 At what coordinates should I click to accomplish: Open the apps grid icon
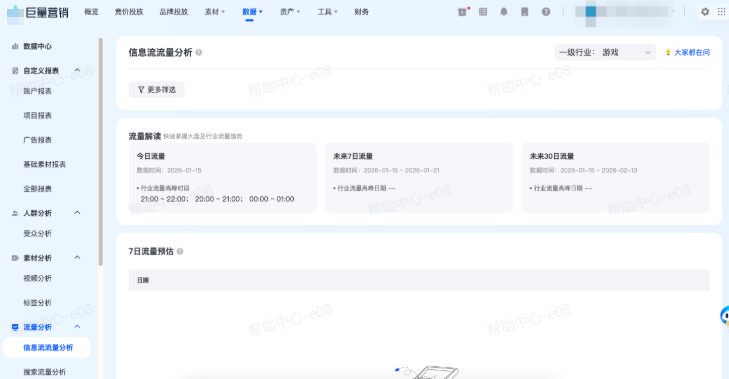click(722, 12)
